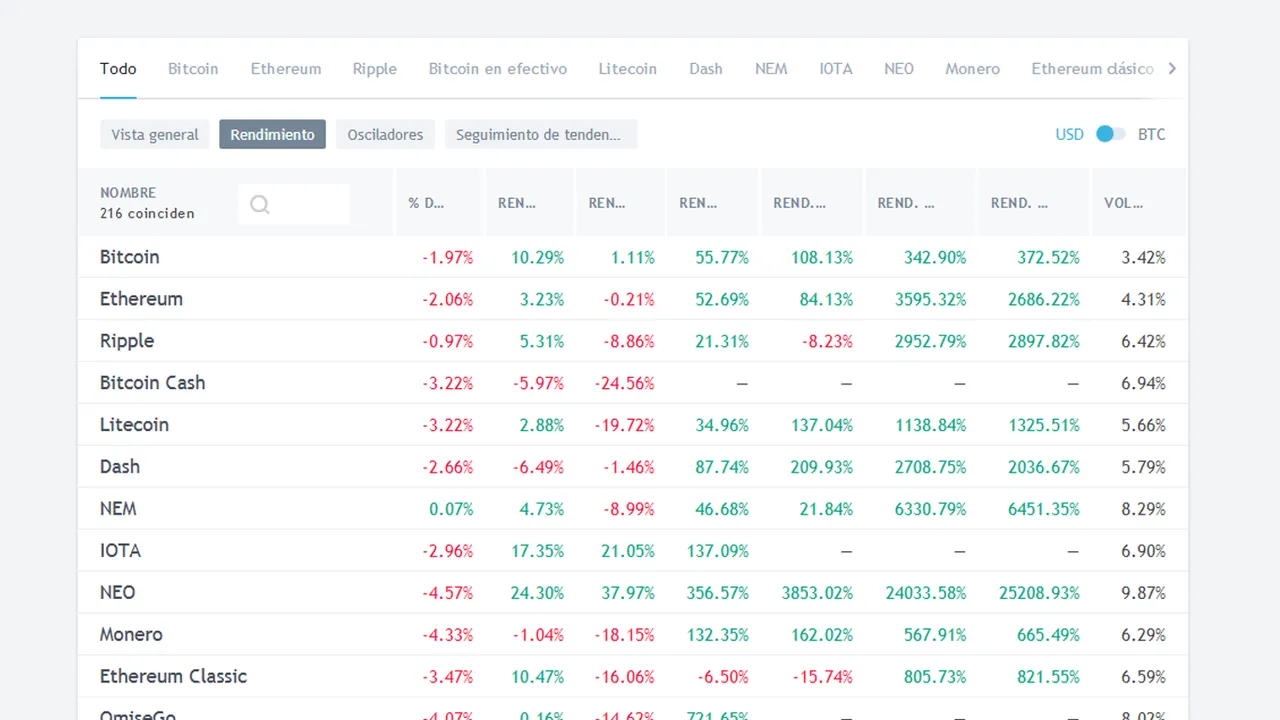Open the Ethereum row
Screen dimensions: 1280x720
pos(633,299)
